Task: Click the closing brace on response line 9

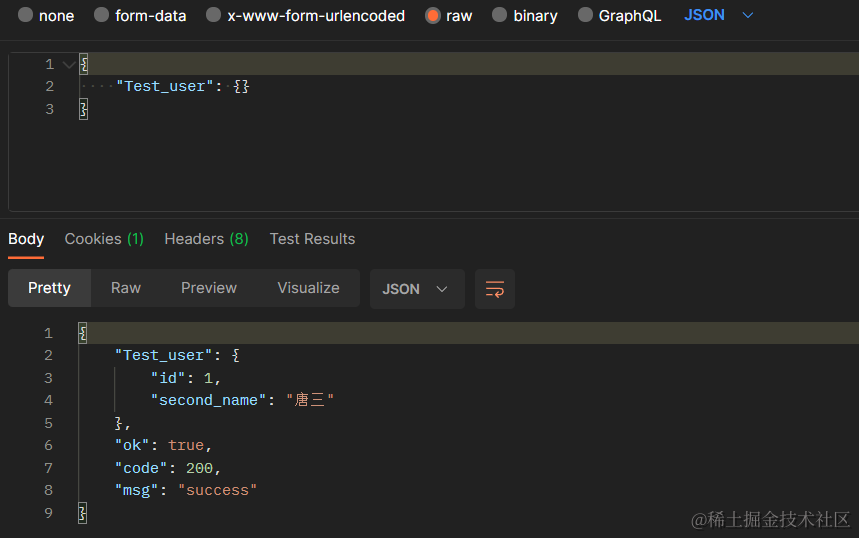Action: [83, 513]
